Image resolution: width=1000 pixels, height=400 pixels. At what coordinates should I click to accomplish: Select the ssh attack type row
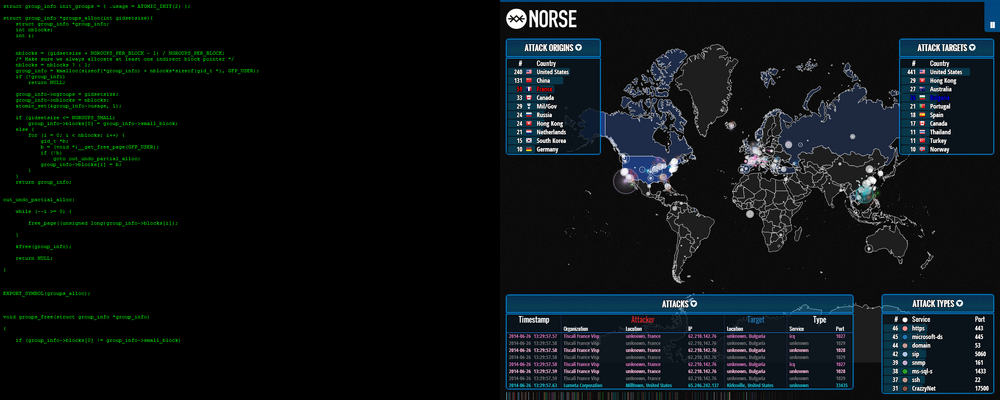pyautogui.click(x=938, y=379)
